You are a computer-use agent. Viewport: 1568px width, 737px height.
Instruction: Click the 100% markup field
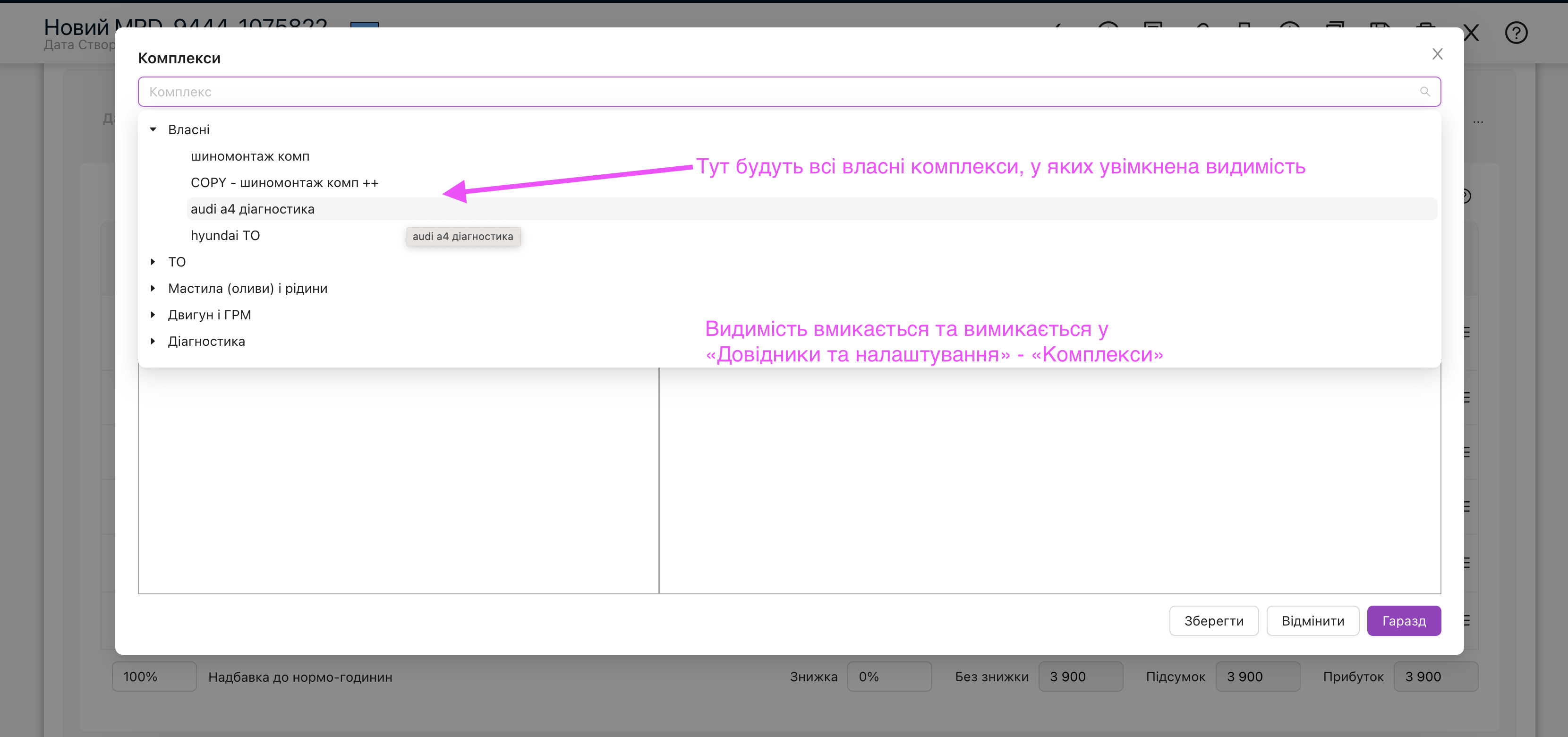154,676
